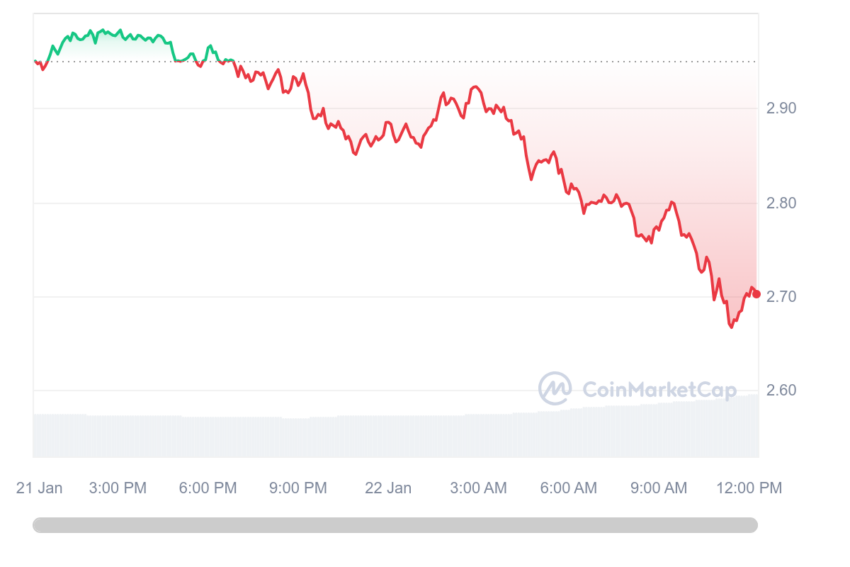Select the 9:00 AM time label
Screen dimensions: 850x567
coord(659,488)
